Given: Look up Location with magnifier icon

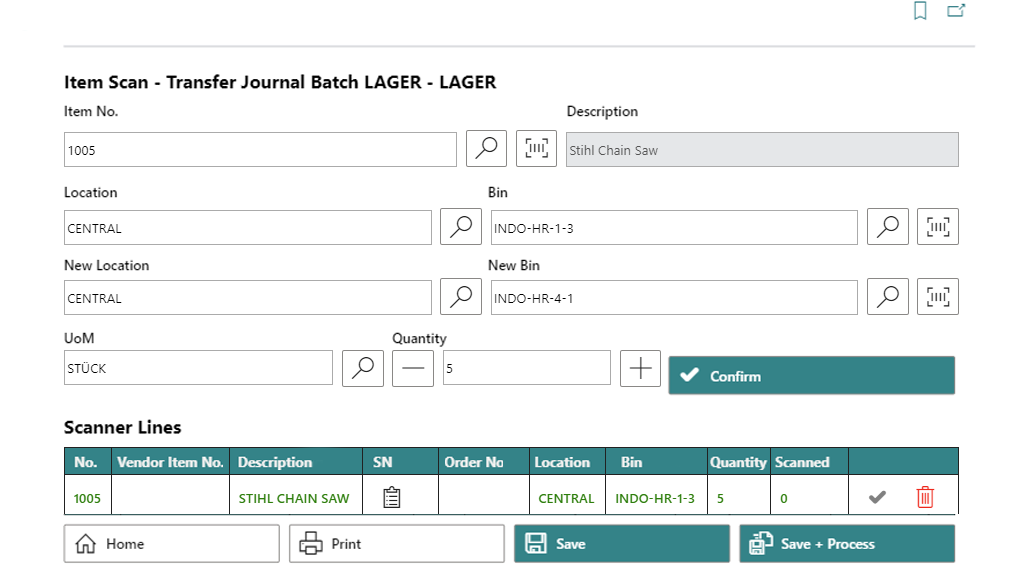Looking at the screenshot, I should (461, 227).
